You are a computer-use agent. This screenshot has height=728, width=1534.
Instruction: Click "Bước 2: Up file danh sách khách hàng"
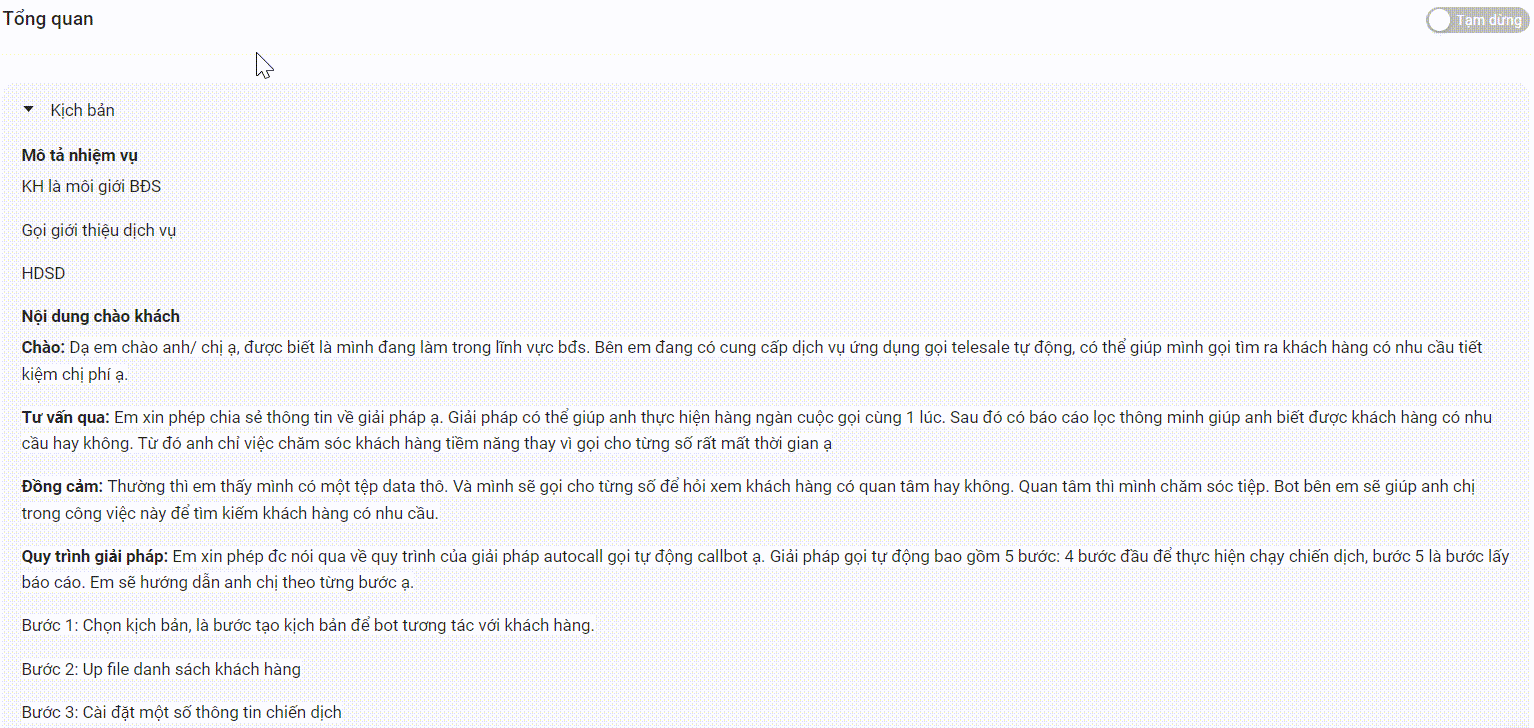tap(161, 669)
